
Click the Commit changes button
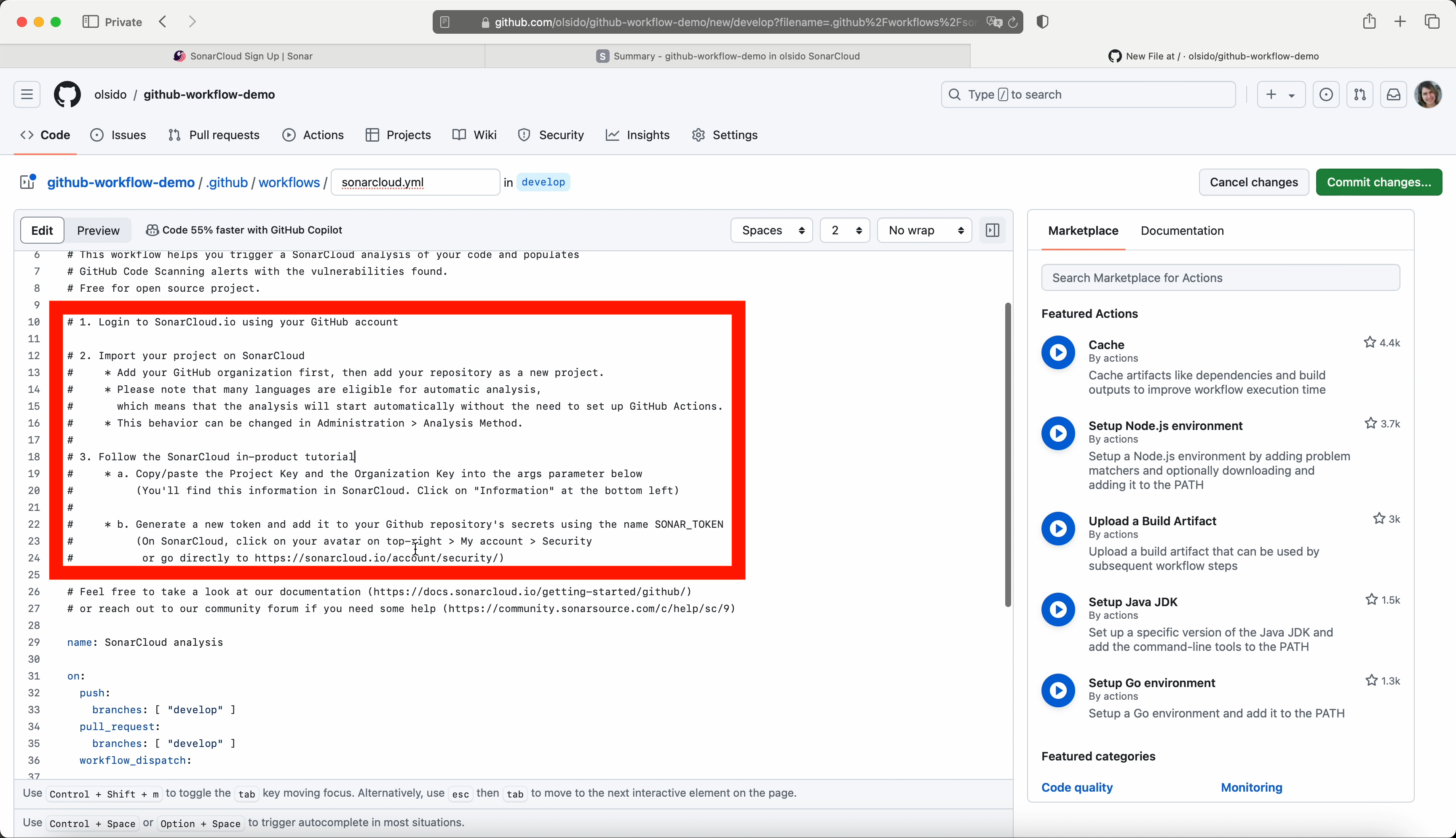pyautogui.click(x=1378, y=182)
